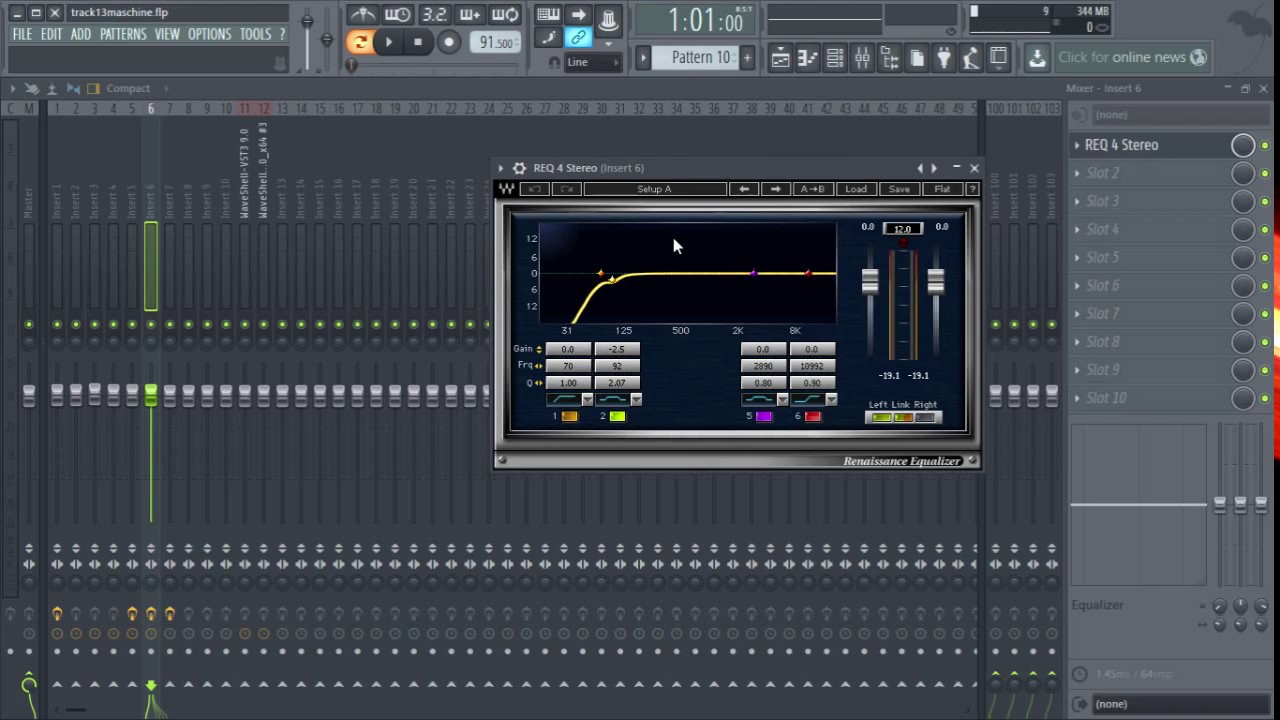Open the REQ 4 plugin gear options icon
The height and width of the screenshot is (720, 1280).
tap(519, 168)
